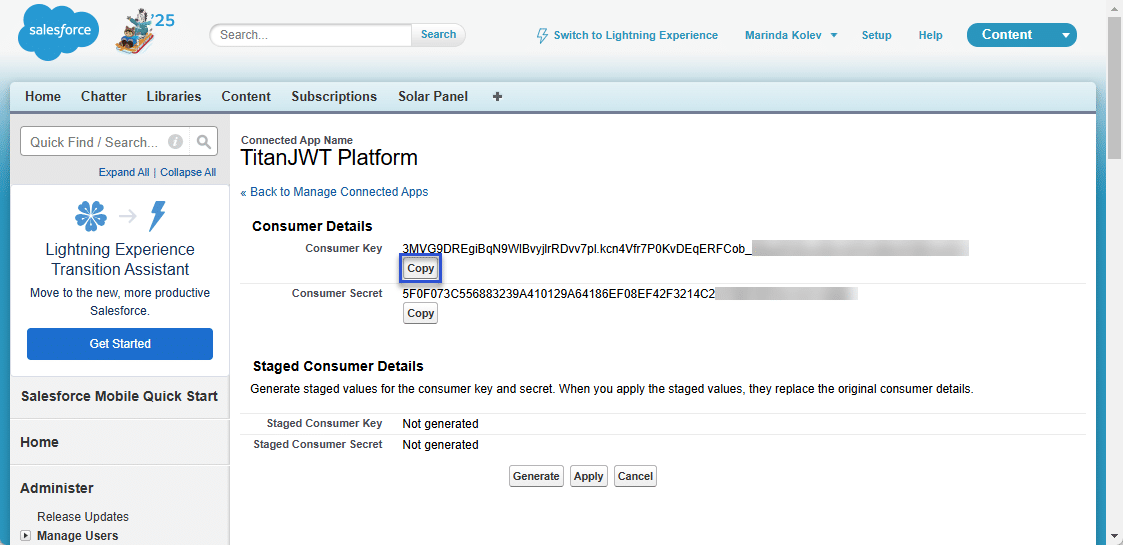Click the Apply button
1123x545 pixels.
(x=589, y=476)
